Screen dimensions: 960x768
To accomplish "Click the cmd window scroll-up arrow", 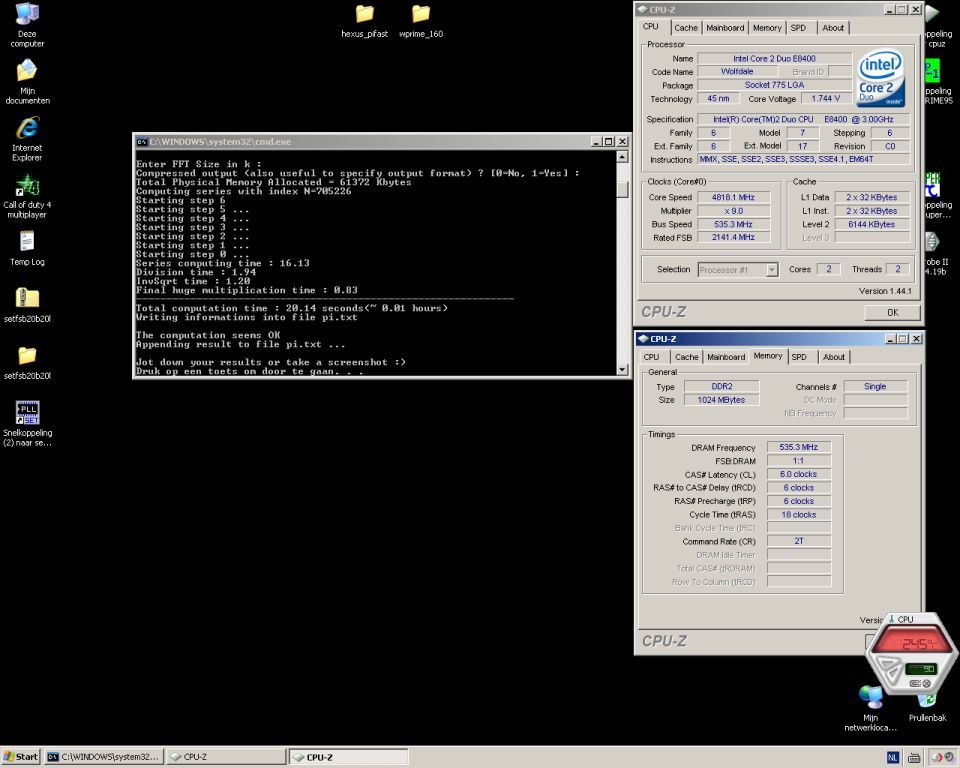I will click(622, 157).
